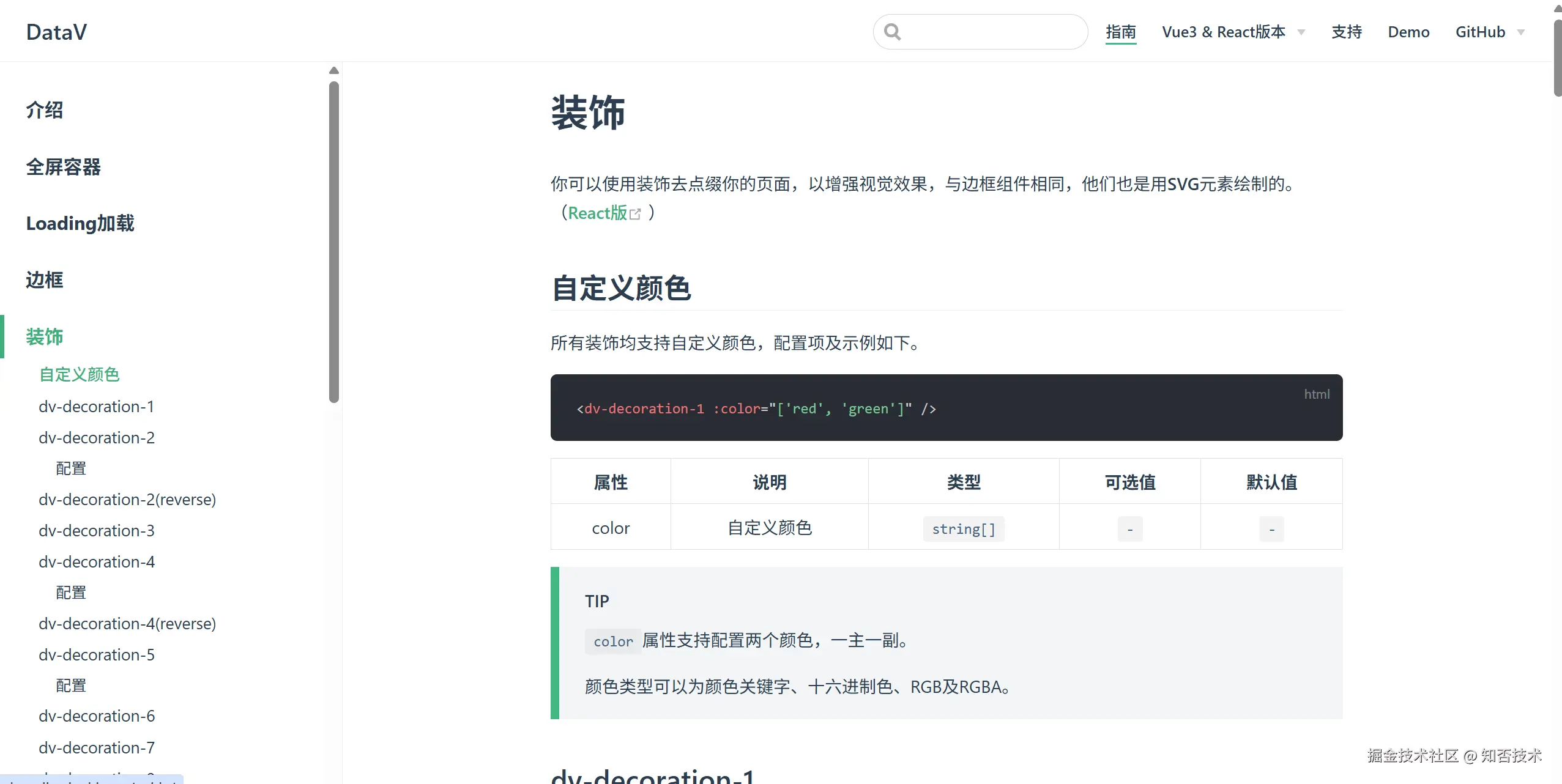Open the React版 link
This screenshot has height=784, width=1562.
(597, 213)
